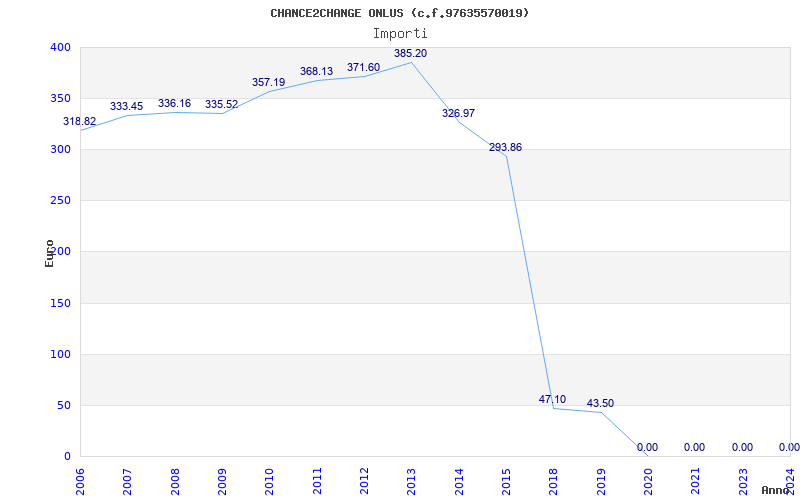Click the 2023 x-axis year label
Screen dimensions: 800x500
click(x=743, y=481)
